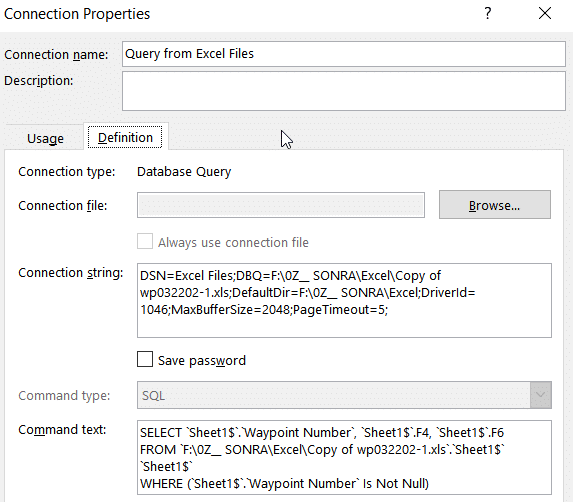This screenshot has width=573, height=502.
Task: Click the Command type label
Action: tap(64, 396)
